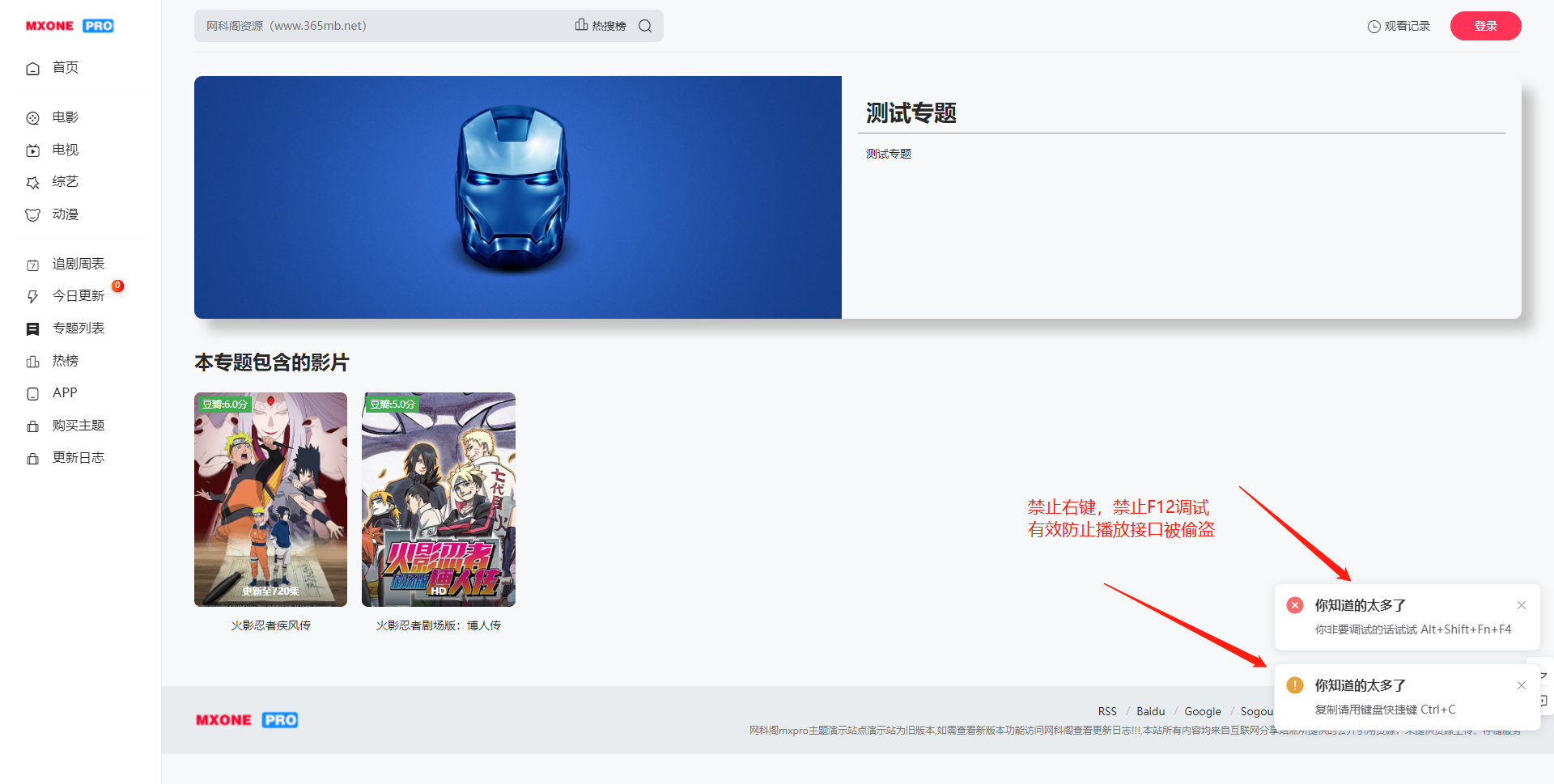
Task: Select 电视 menu label
Action: point(66,150)
